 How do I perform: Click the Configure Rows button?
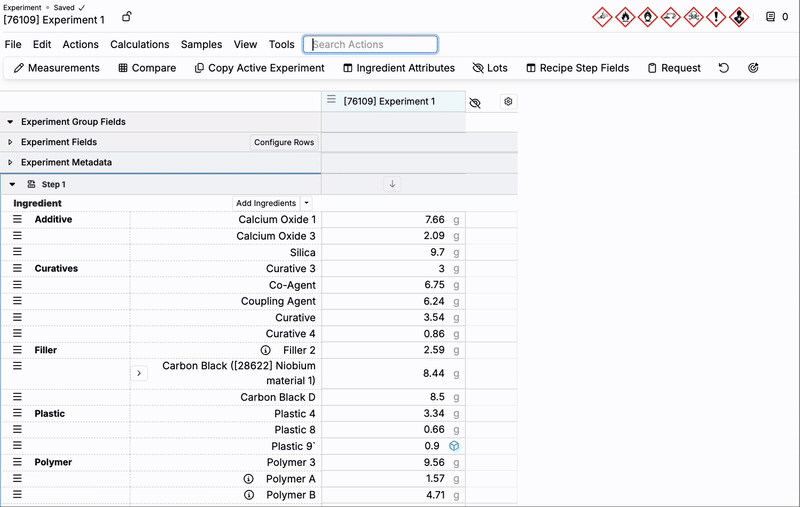coord(284,142)
